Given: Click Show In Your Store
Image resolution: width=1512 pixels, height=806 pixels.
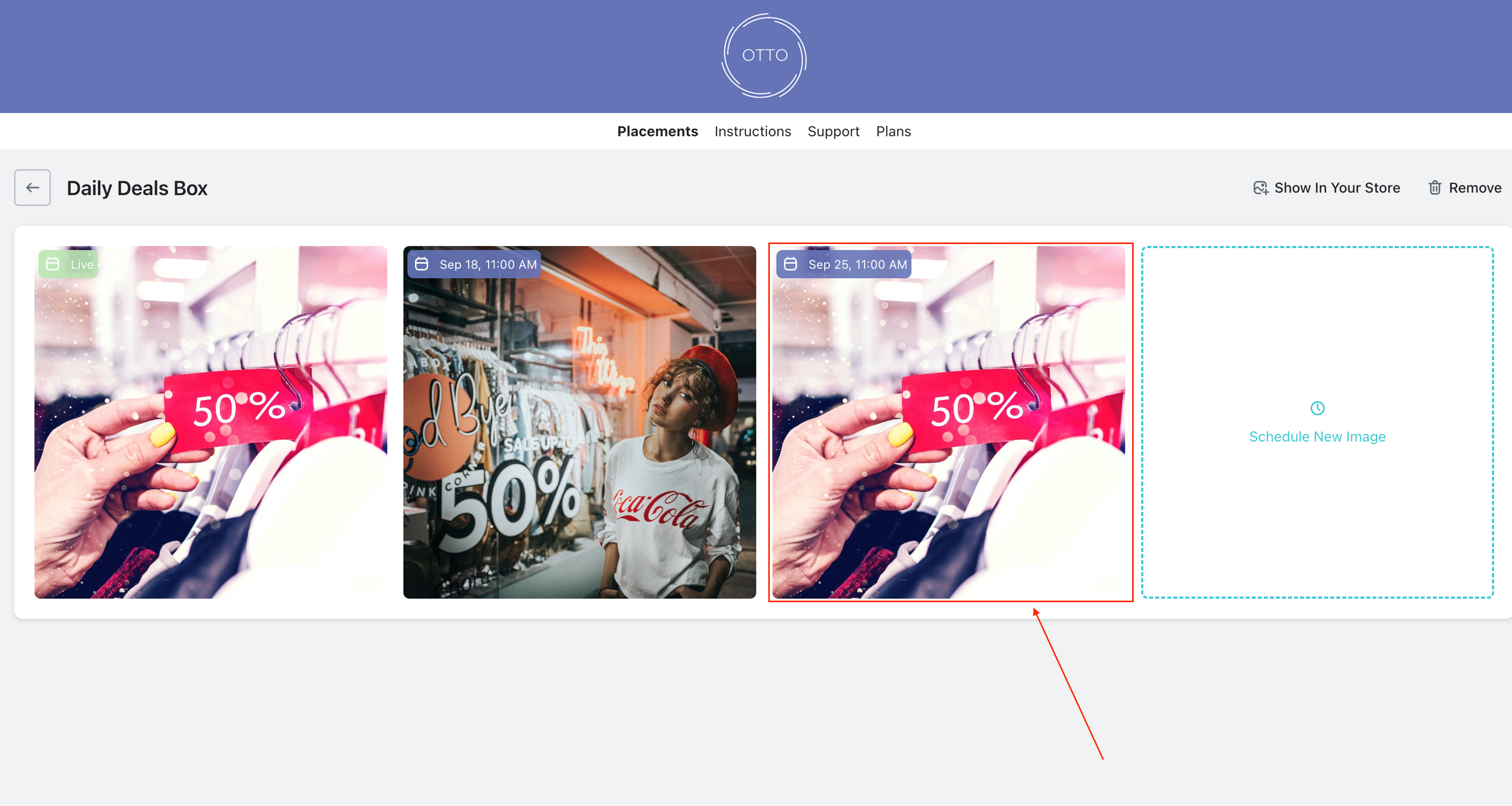Looking at the screenshot, I should [x=1327, y=188].
